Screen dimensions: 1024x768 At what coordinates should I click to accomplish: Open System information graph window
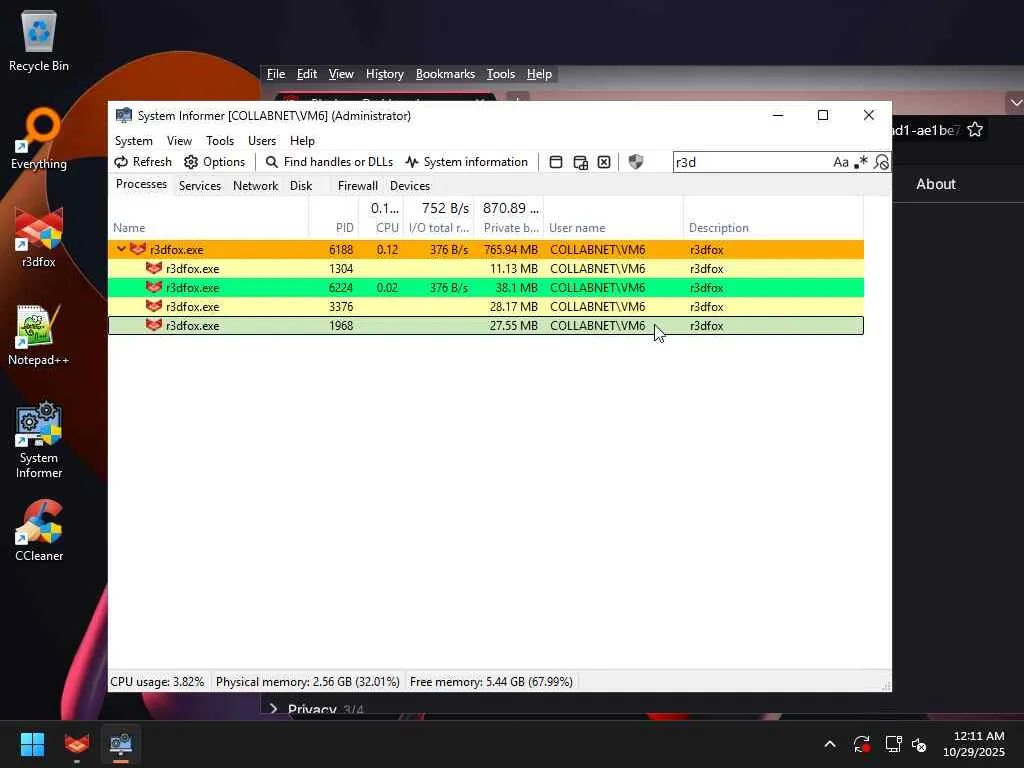click(x=466, y=162)
